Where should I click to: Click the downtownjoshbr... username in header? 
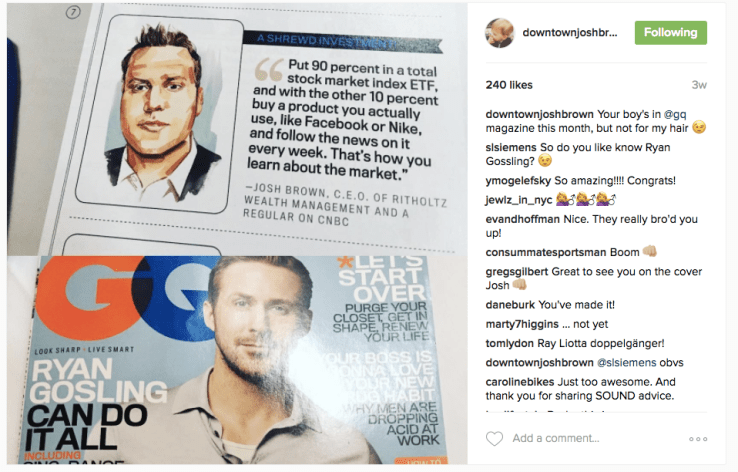coord(570,32)
